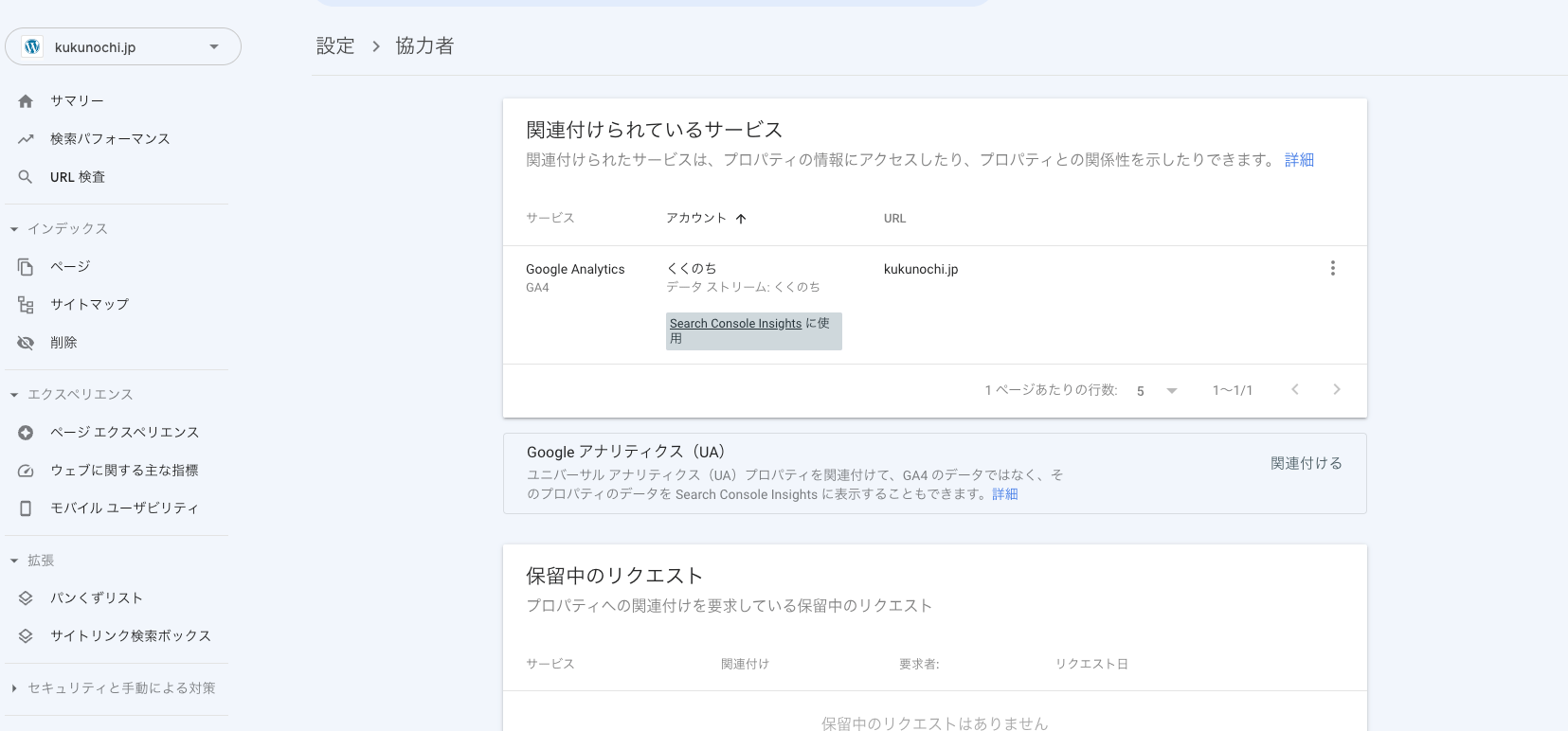Screen dimensions: 1568x731
Task: Open the rows-per-page dropdown showing 5
Action: click(x=1157, y=391)
